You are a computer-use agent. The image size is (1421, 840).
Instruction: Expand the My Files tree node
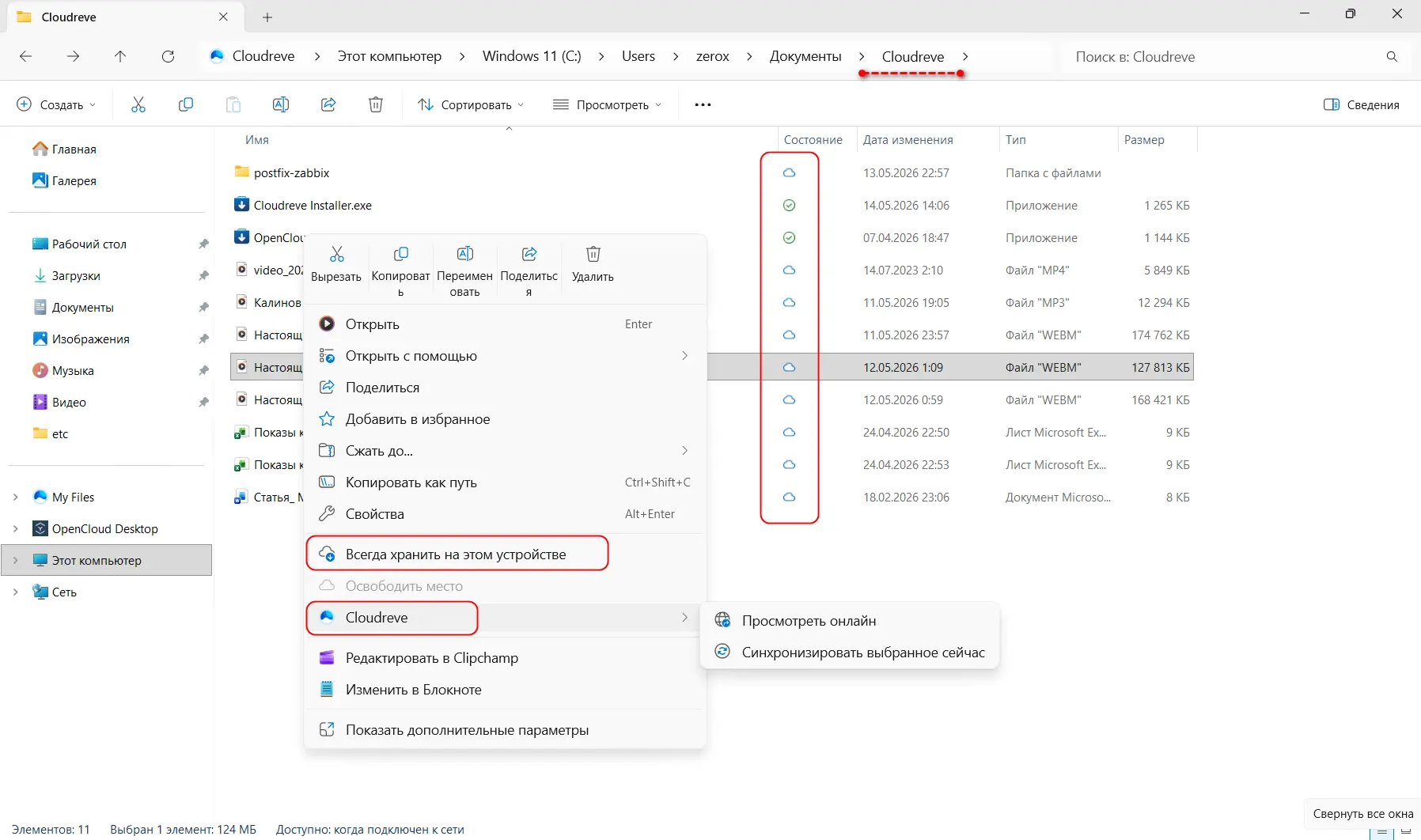point(15,497)
